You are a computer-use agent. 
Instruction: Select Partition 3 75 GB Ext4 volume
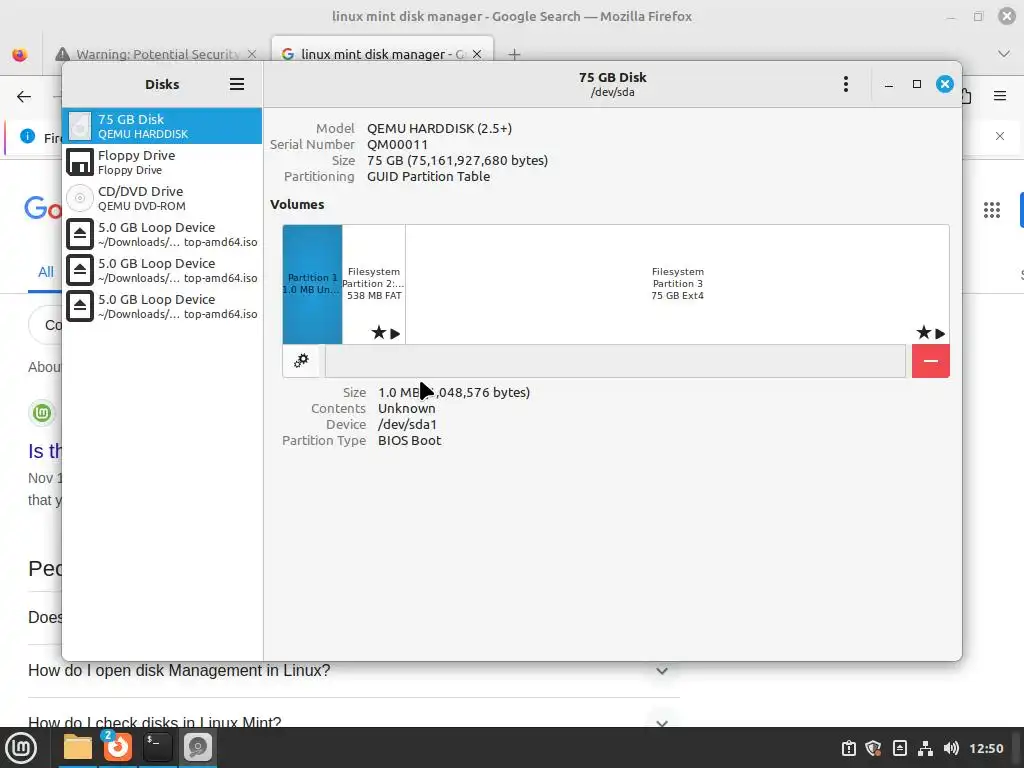point(677,284)
